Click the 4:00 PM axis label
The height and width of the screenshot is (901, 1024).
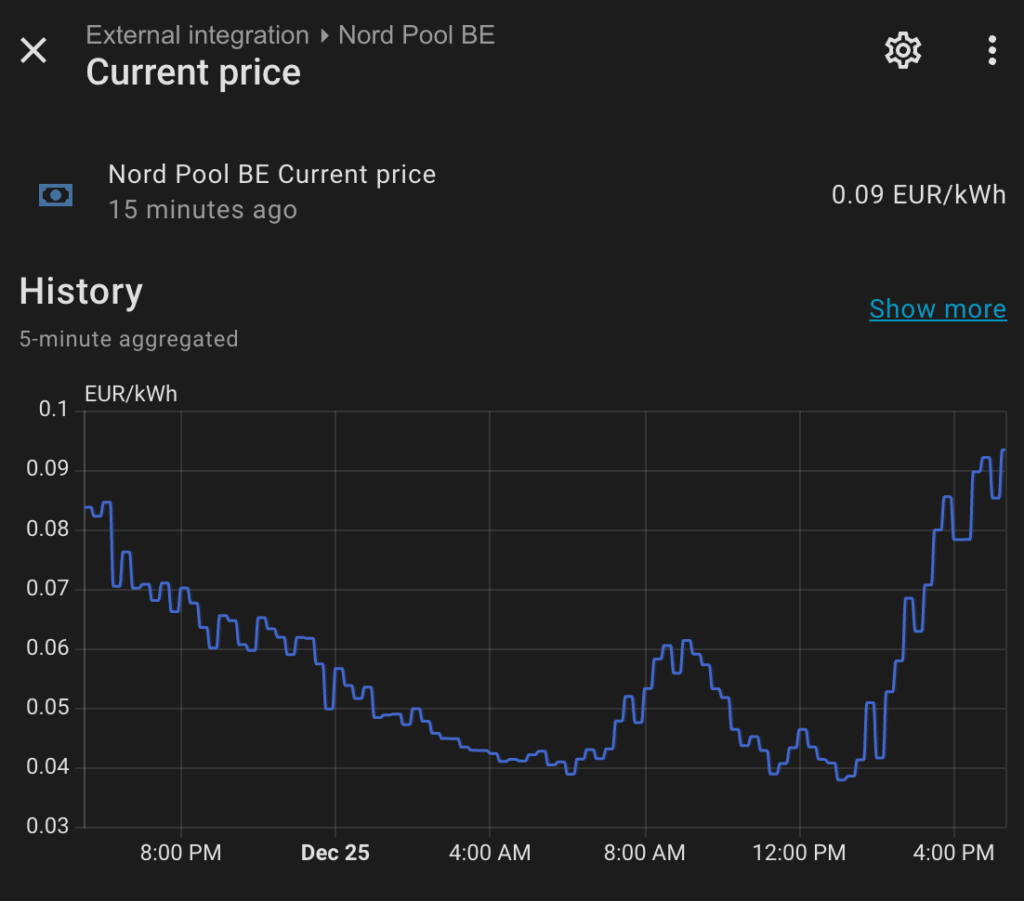pyautogui.click(x=954, y=853)
